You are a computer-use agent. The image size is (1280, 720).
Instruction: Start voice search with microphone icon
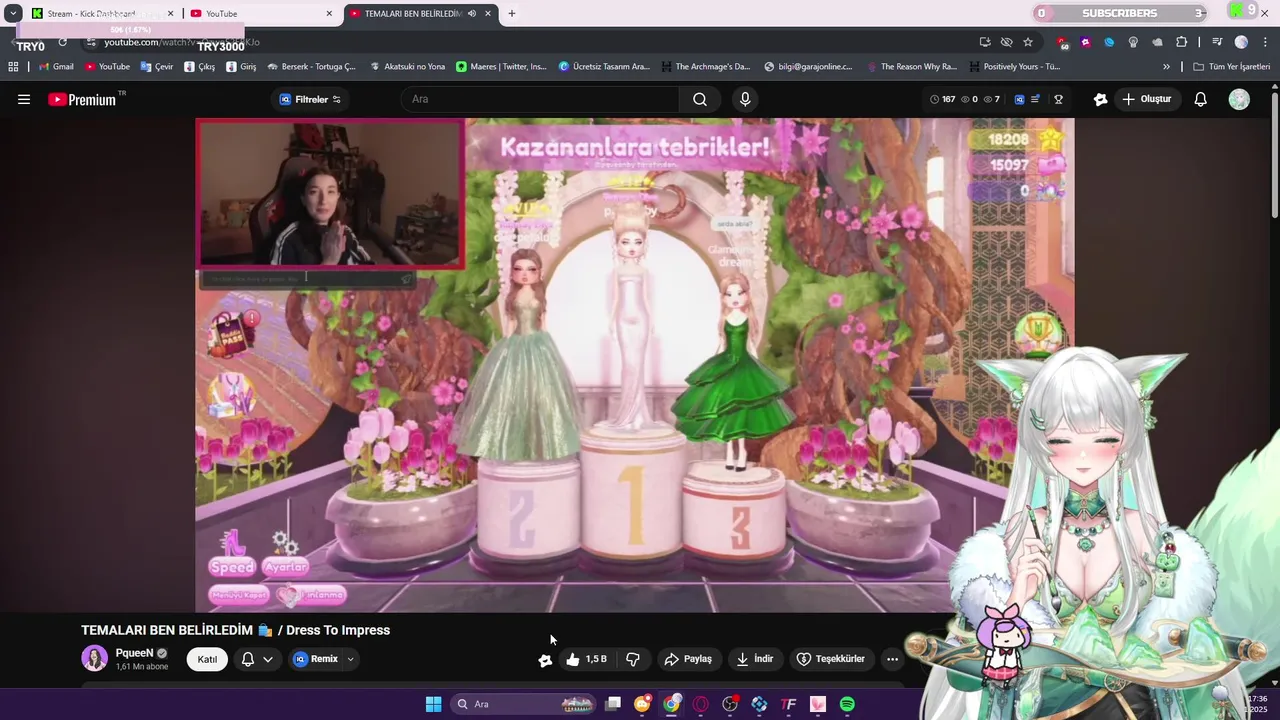745,99
